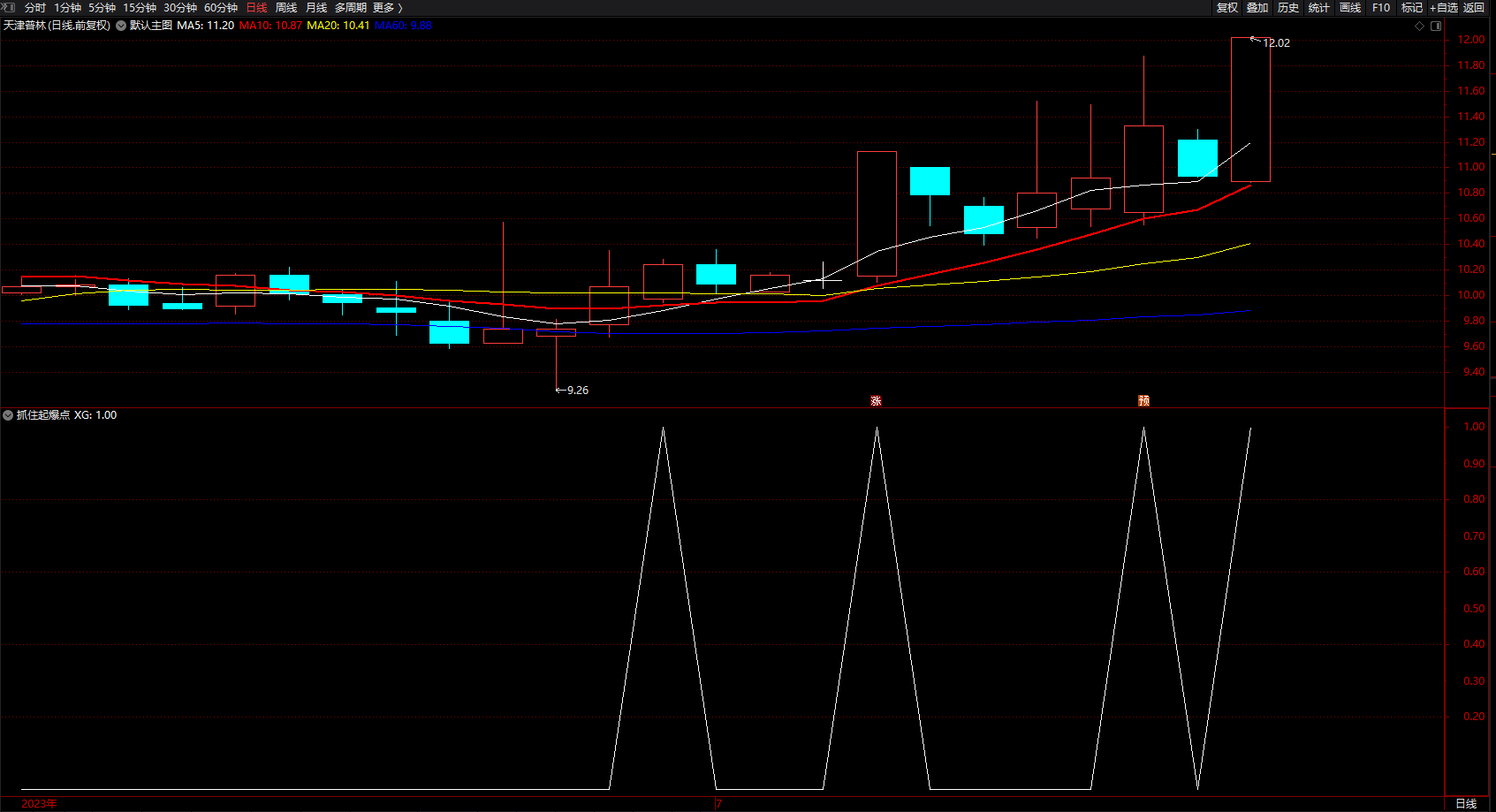Click the 日线 label at bottom-right corner
This screenshot has width=1496, height=812.
(1466, 803)
